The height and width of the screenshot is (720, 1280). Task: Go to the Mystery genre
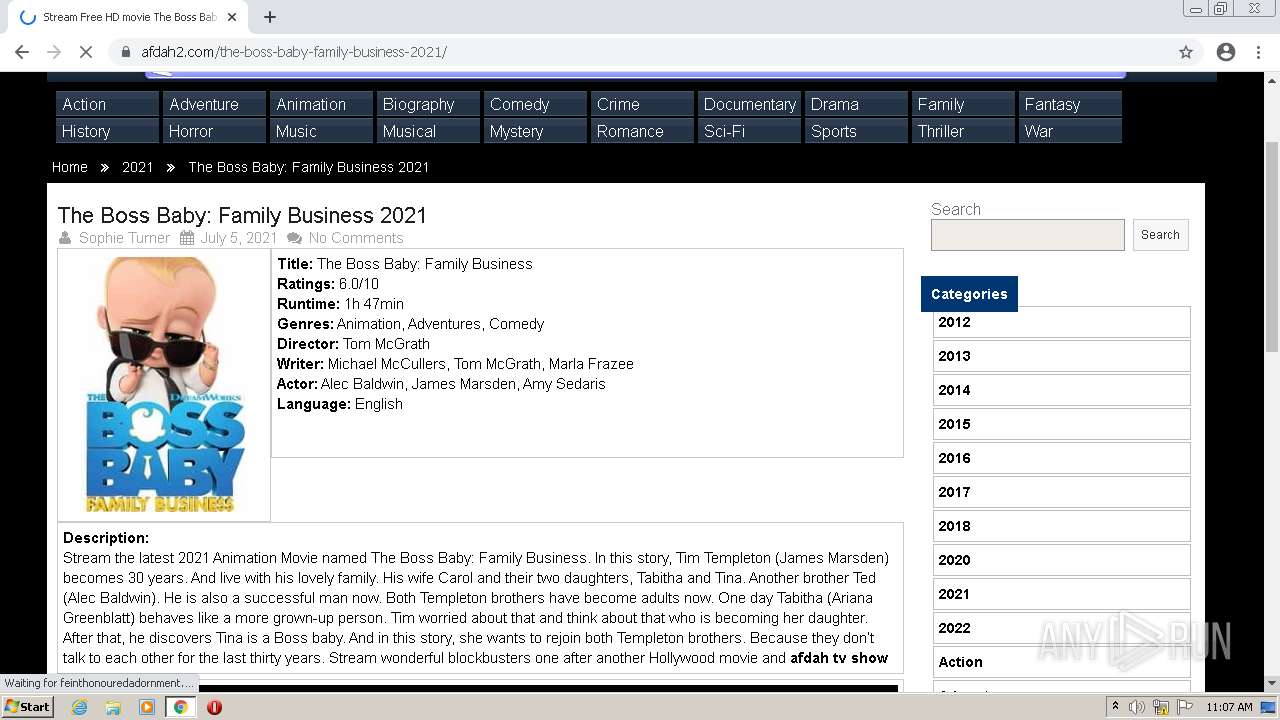pos(535,131)
